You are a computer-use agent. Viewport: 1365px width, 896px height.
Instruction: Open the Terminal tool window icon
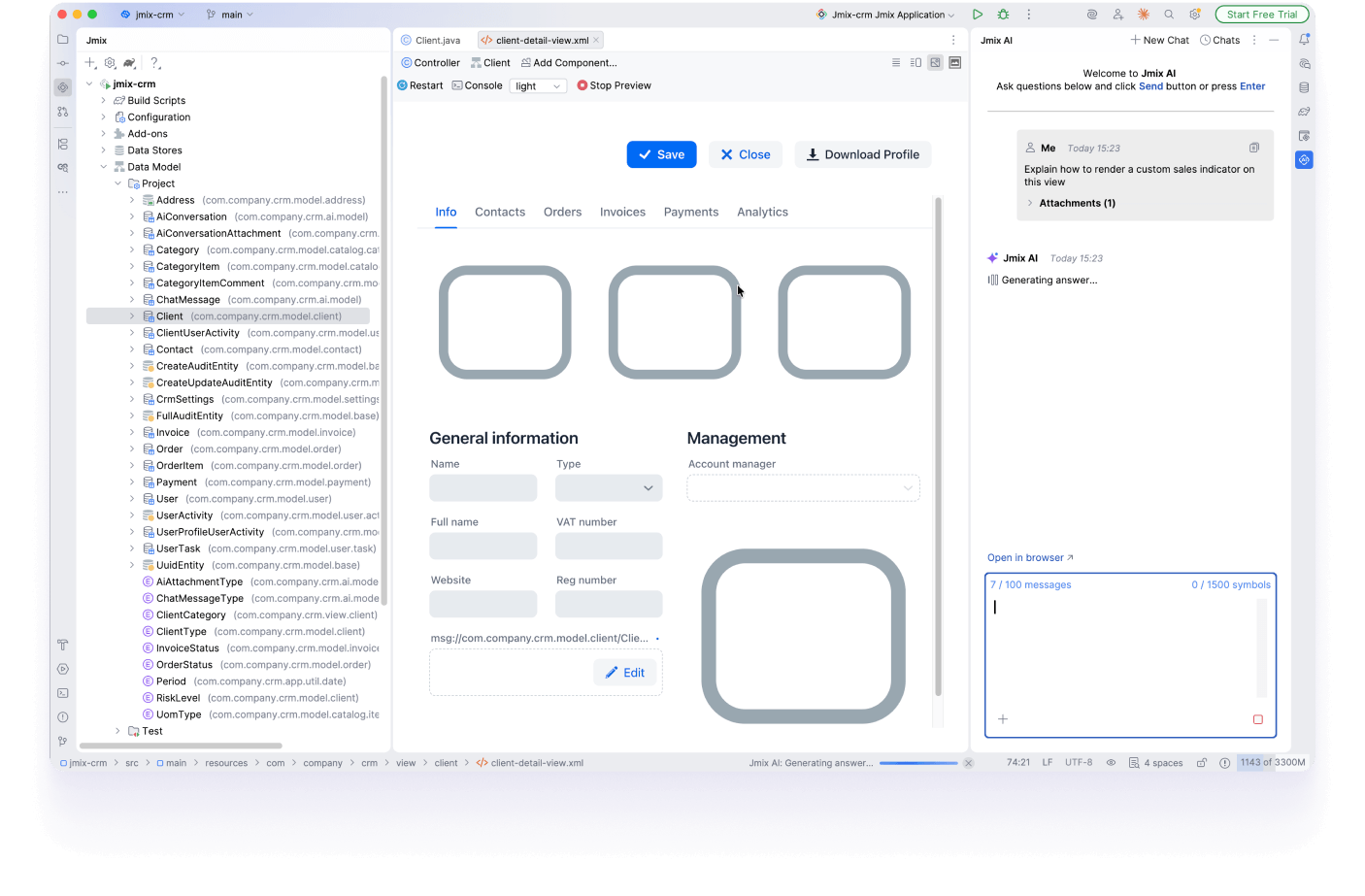[63, 693]
